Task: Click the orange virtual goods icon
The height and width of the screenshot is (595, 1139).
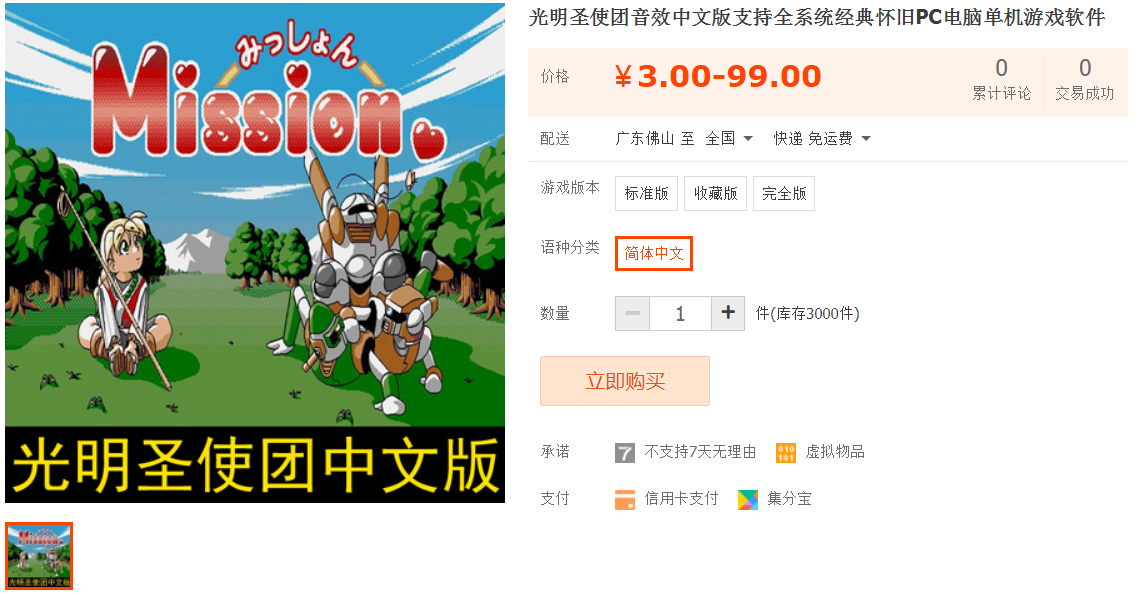Action: [x=785, y=453]
